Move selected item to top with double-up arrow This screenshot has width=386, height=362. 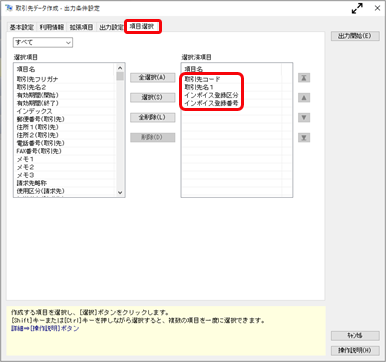(304, 78)
